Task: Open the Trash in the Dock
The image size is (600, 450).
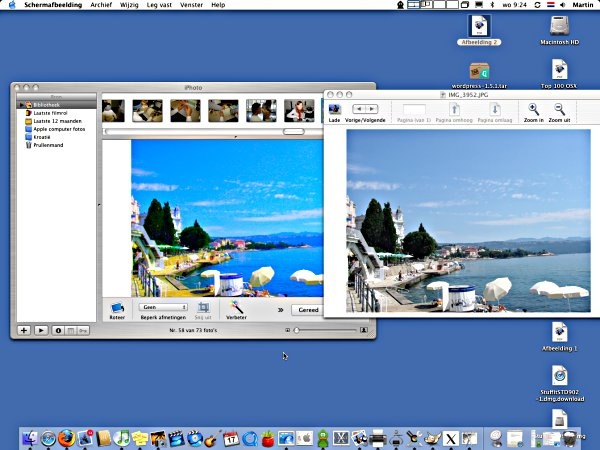Action: [570, 439]
